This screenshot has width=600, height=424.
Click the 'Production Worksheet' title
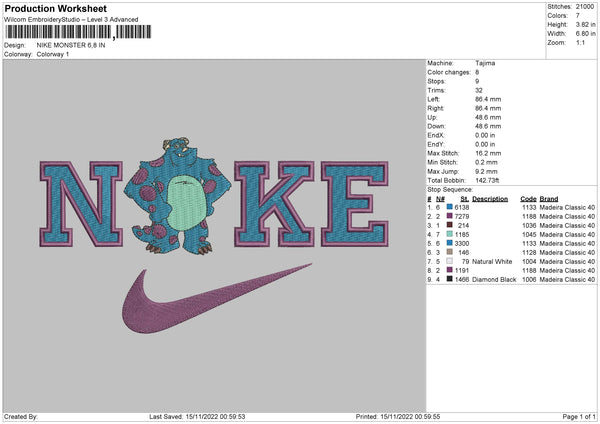tap(56, 8)
